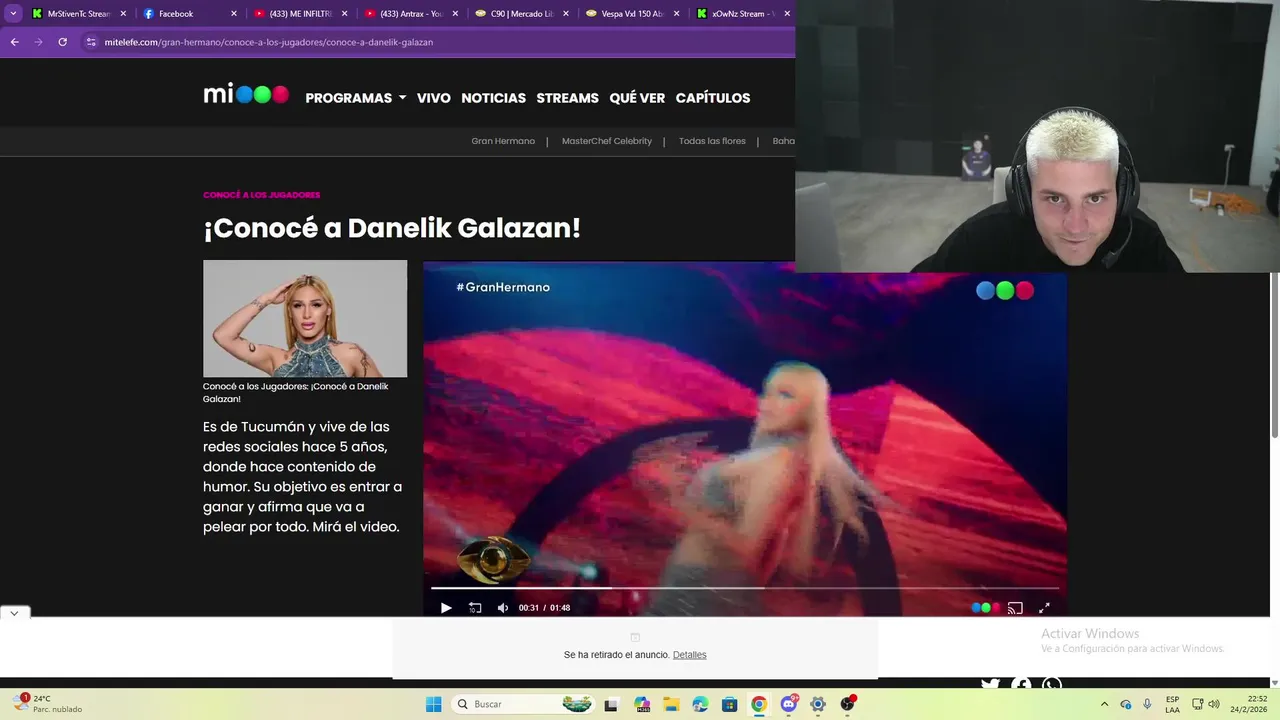Switch to the Facebook tab
1280x720 pixels.
tap(190, 14)
